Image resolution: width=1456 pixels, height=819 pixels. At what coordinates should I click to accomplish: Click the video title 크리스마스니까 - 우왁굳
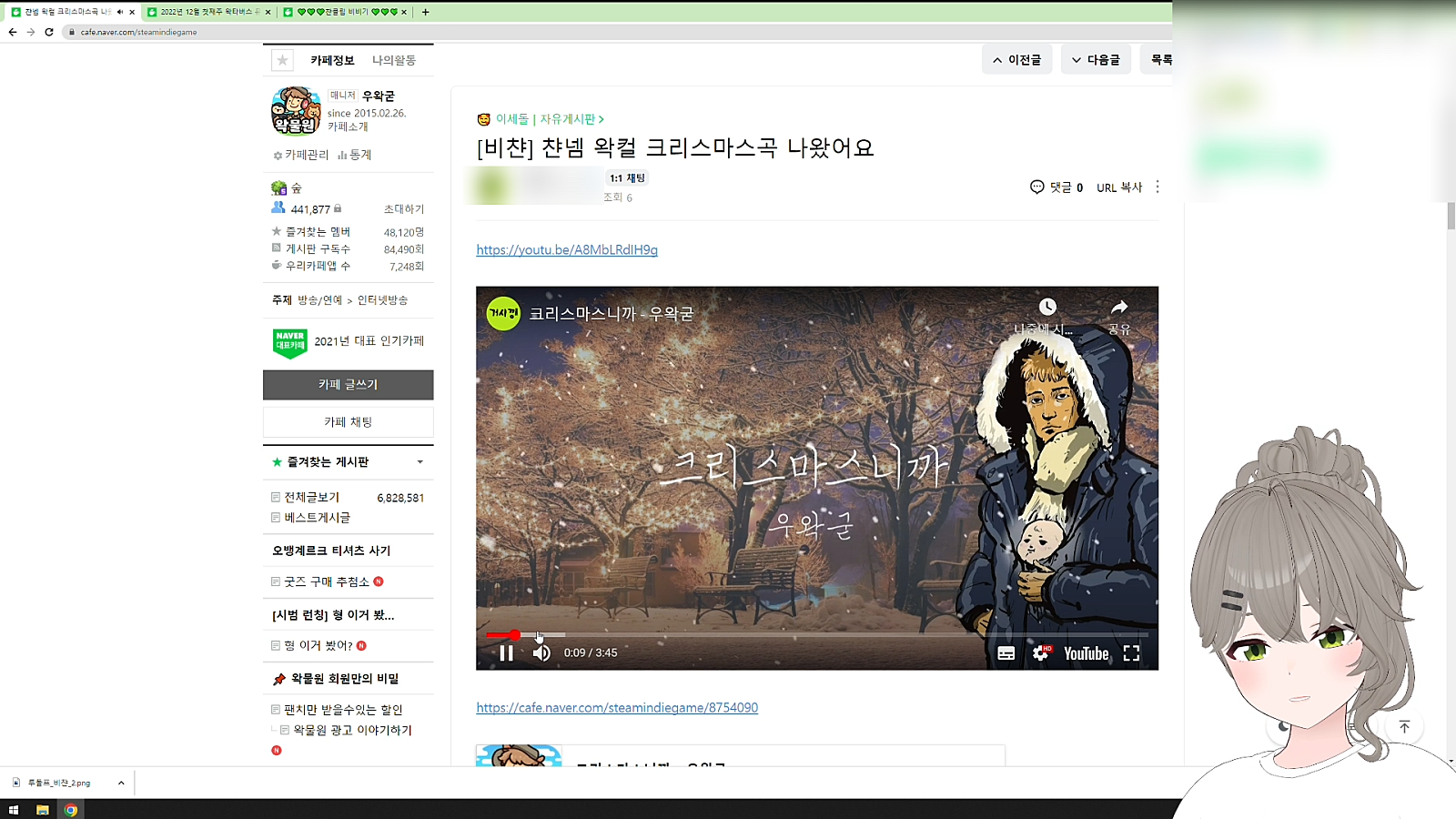[612, 314]
